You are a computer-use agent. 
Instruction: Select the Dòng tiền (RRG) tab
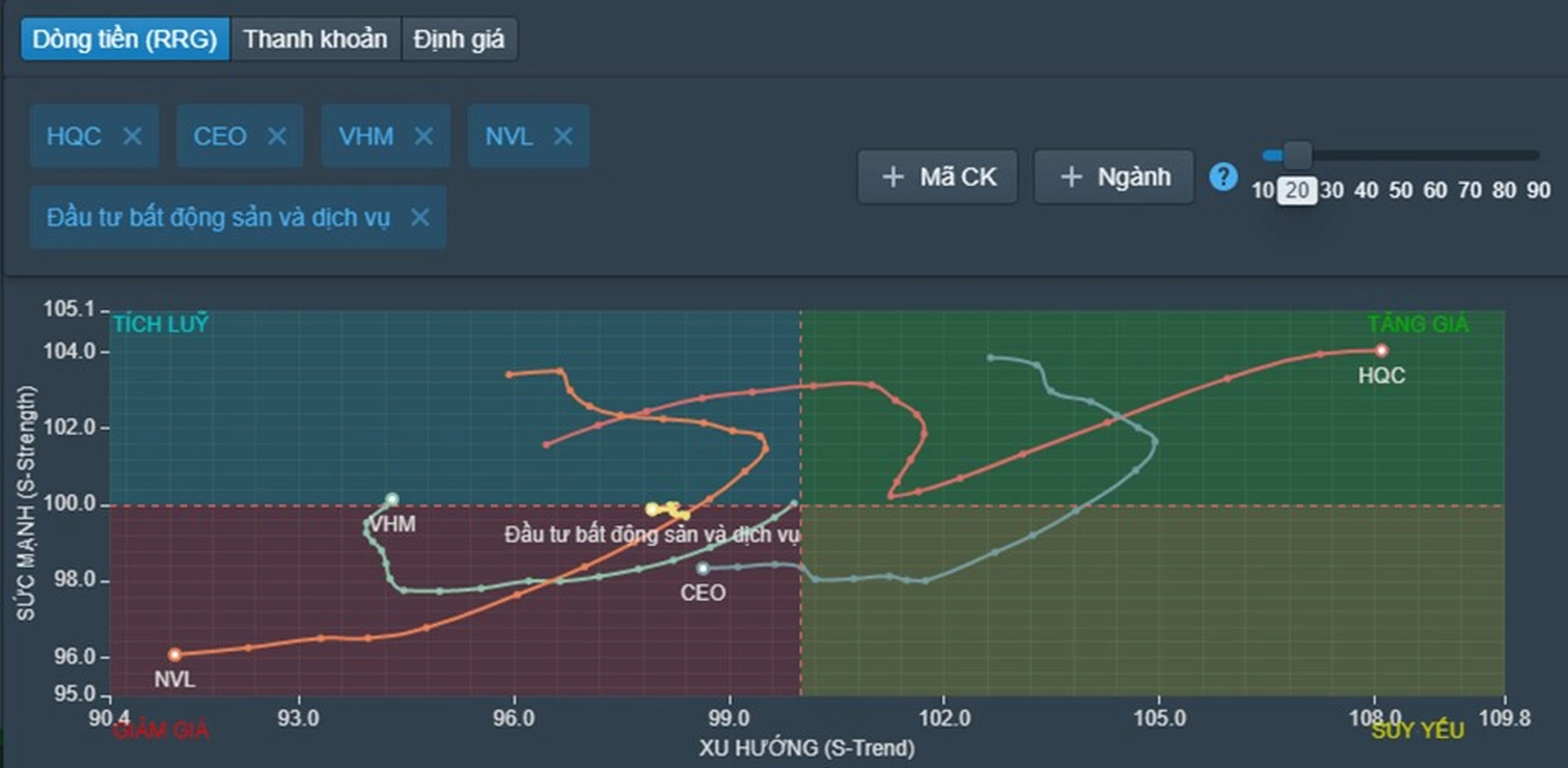[x=125, y=39]
